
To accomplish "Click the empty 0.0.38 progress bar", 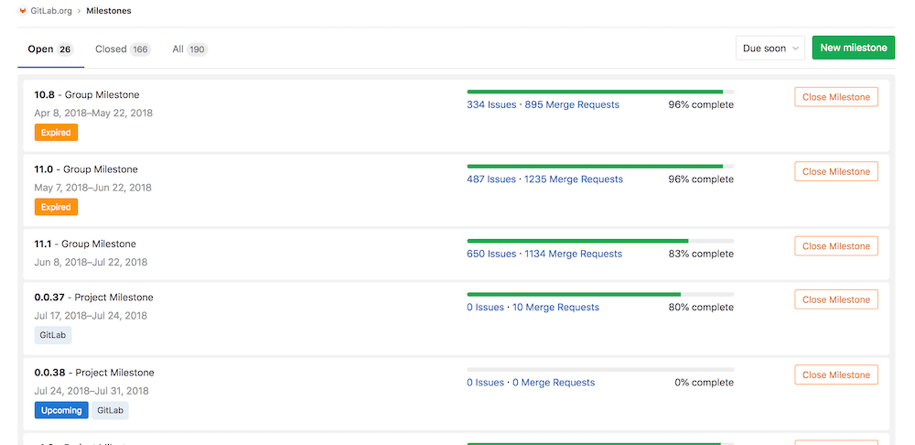I will 600,370.
